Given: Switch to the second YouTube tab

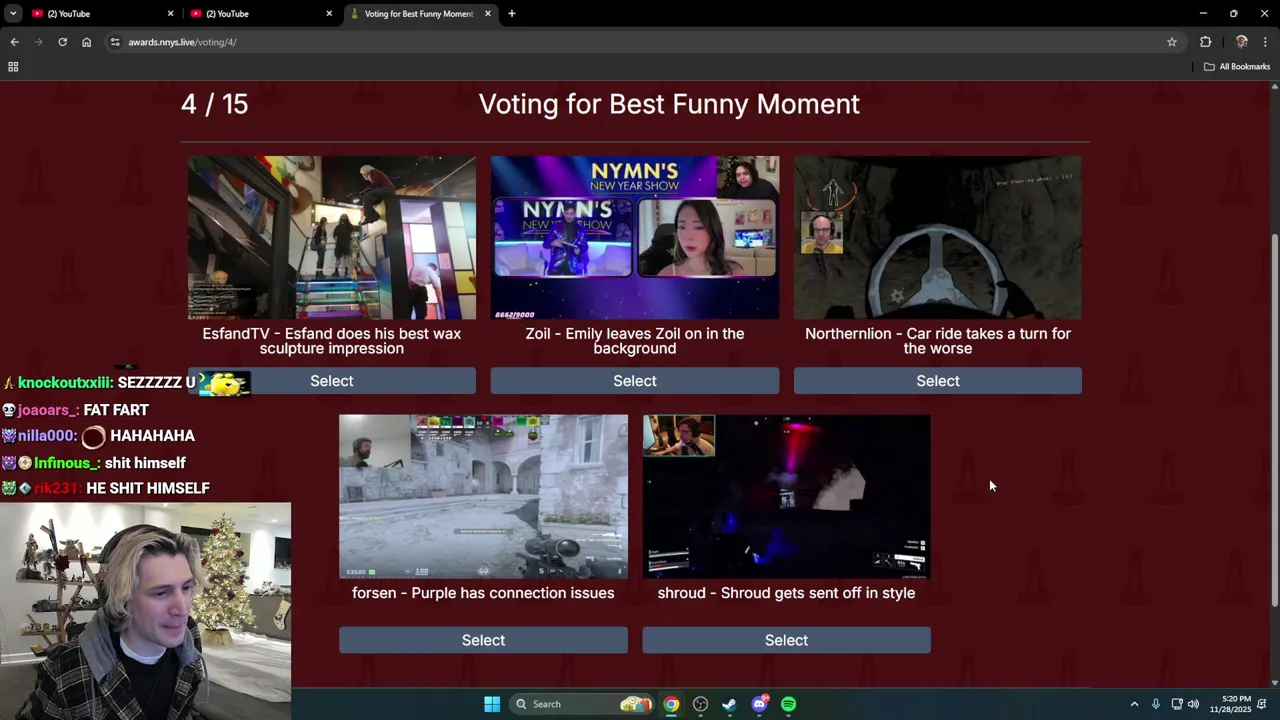Looking at the screenshot, I should click(259, 14).
